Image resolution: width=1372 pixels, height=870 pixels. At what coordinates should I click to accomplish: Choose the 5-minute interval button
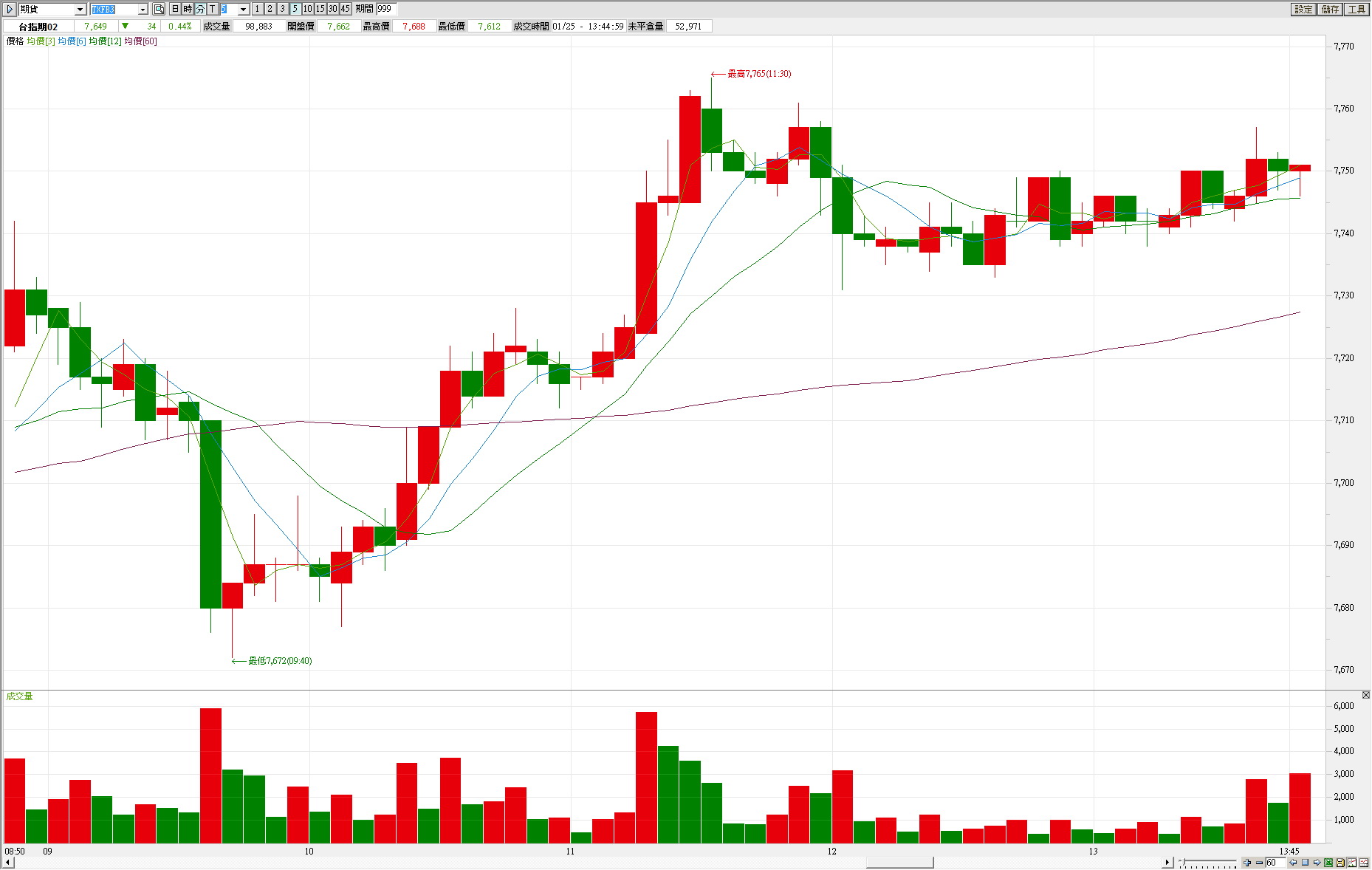295,9
